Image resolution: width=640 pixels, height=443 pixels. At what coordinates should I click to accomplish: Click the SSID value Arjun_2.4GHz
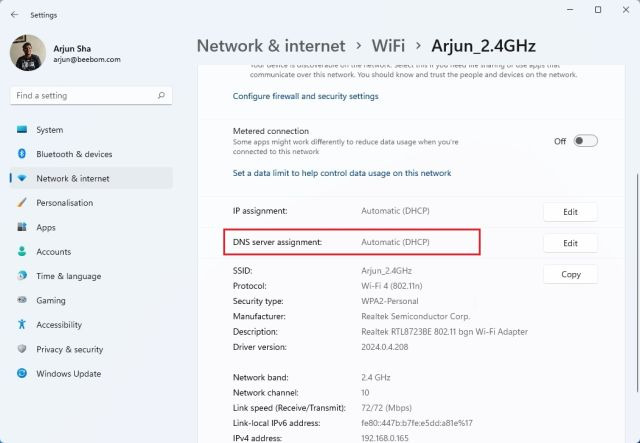click(x=386, y=271)
